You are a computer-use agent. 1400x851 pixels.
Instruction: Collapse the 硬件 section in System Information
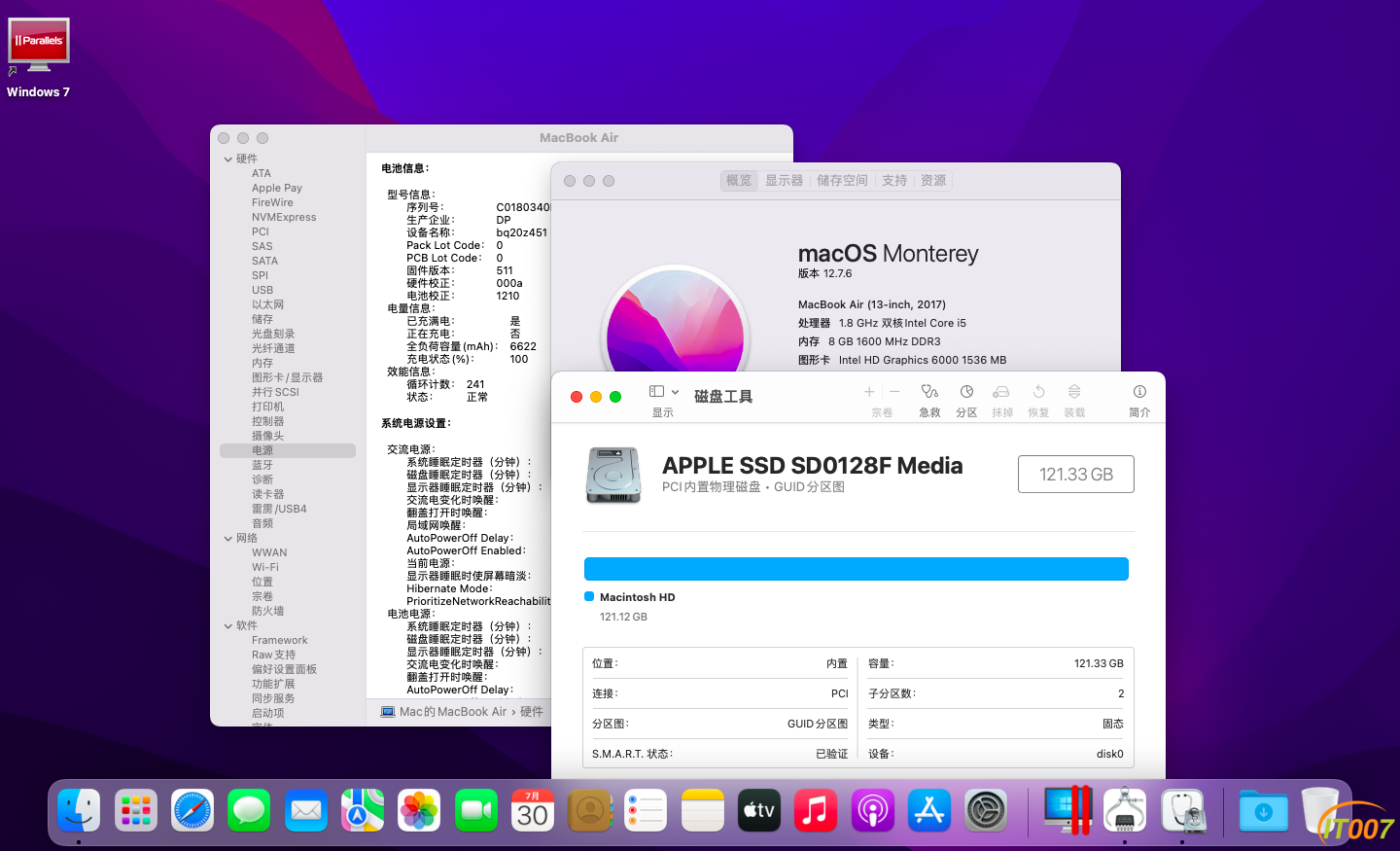pos(228,160)
